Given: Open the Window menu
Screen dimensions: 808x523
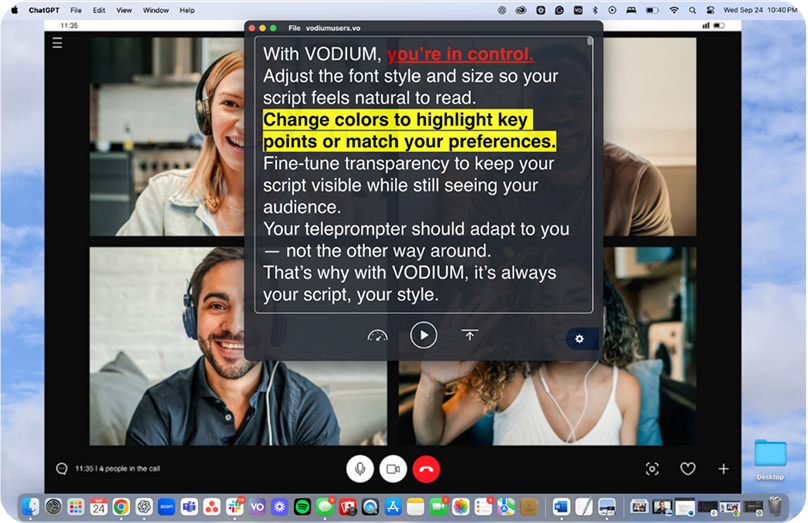Looking at the screenshot, I should pyautogui.click(x=156, y=10).
